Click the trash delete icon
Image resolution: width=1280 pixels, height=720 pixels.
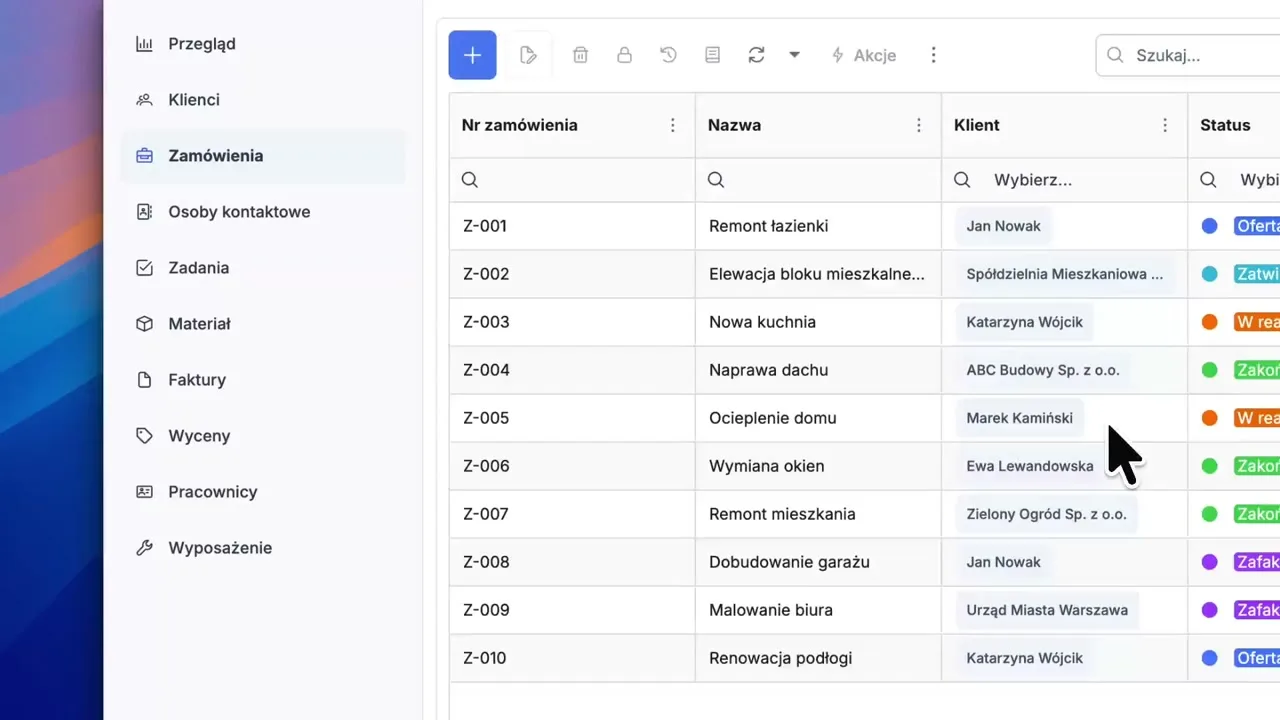click(x=580, y=55)
